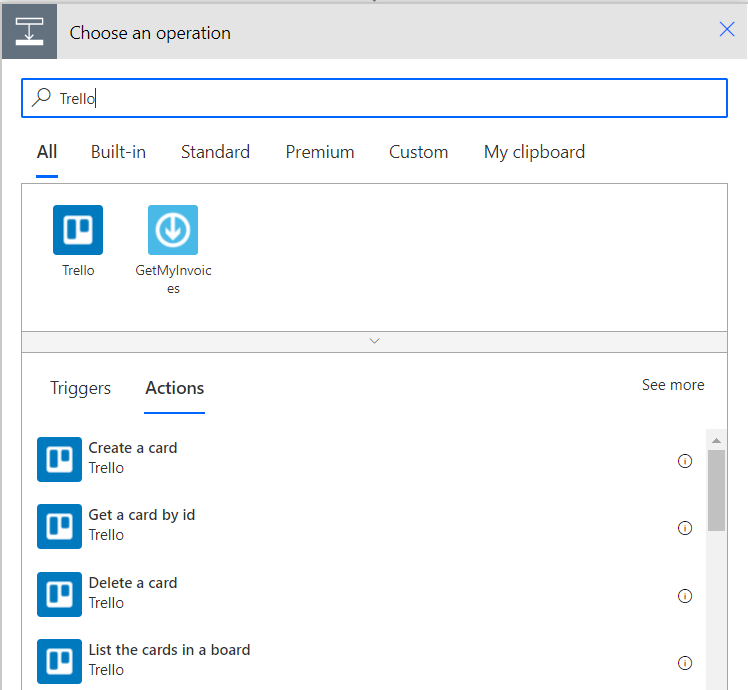Click List the cards in a board icon
Screen dimensions: 748x690
60,661
